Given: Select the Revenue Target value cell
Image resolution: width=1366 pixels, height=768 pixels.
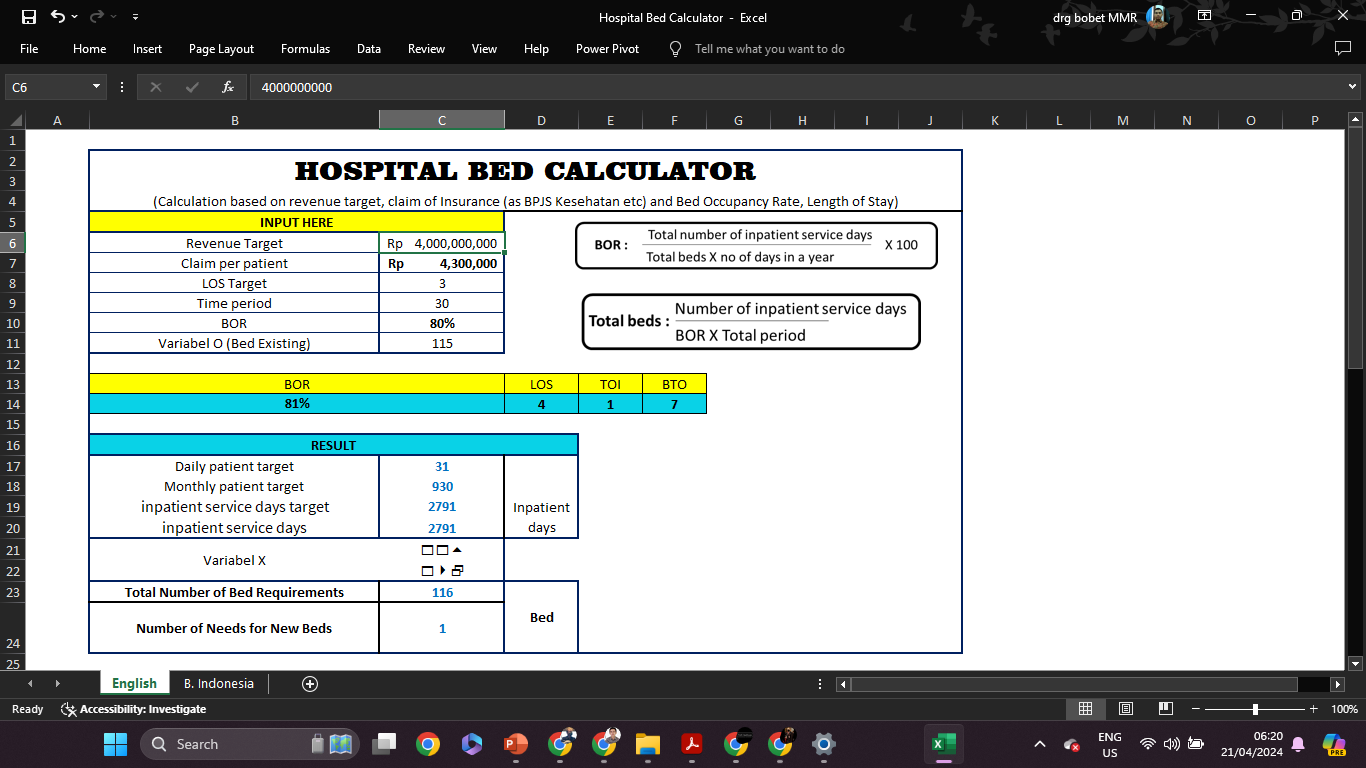Looking at the screenshot, I should [442, 243].
